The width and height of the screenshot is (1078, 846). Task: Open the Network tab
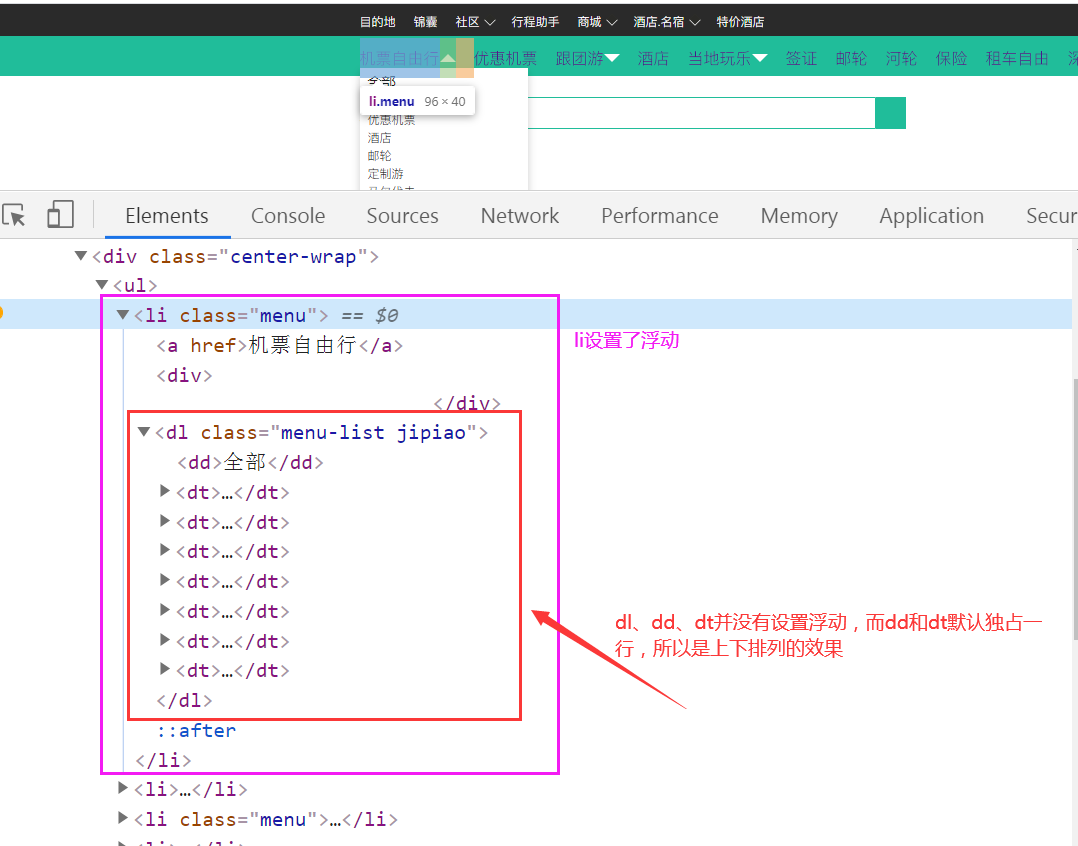pos(520,216)
